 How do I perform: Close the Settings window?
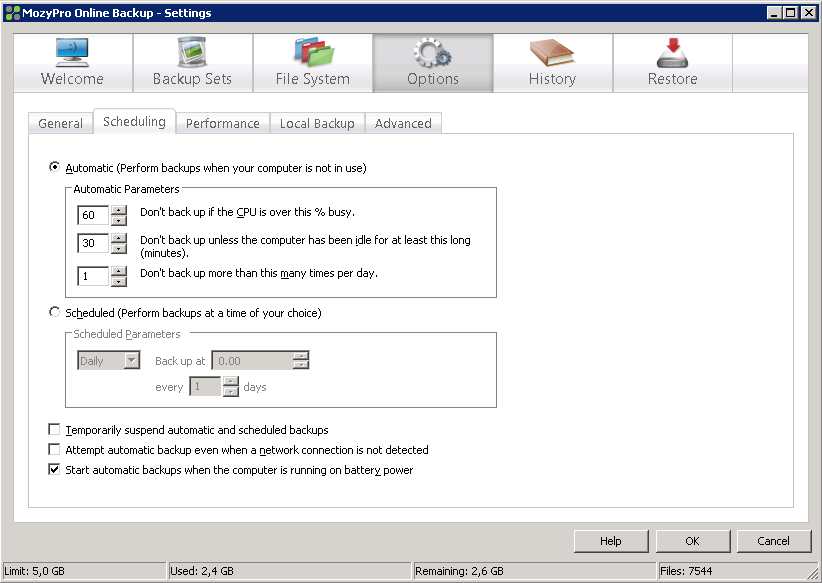pos(809,13)
